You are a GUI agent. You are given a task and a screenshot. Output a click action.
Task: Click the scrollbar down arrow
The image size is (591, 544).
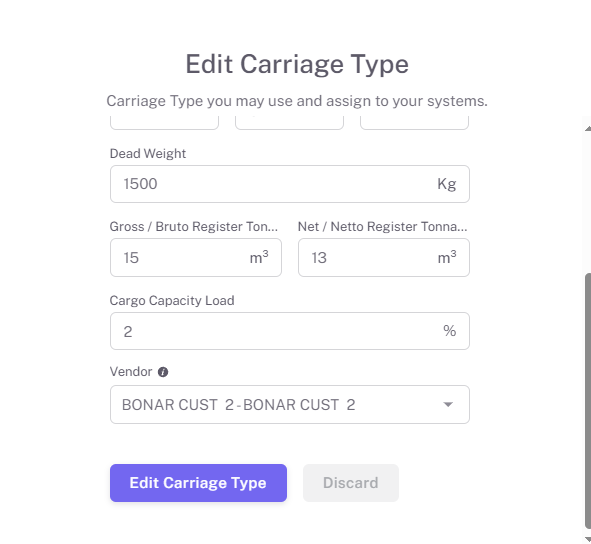point(588,539)
